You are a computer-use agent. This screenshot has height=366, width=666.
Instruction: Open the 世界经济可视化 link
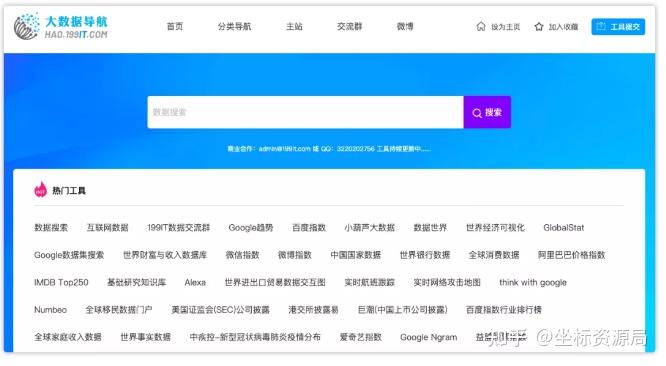[495, 228]
